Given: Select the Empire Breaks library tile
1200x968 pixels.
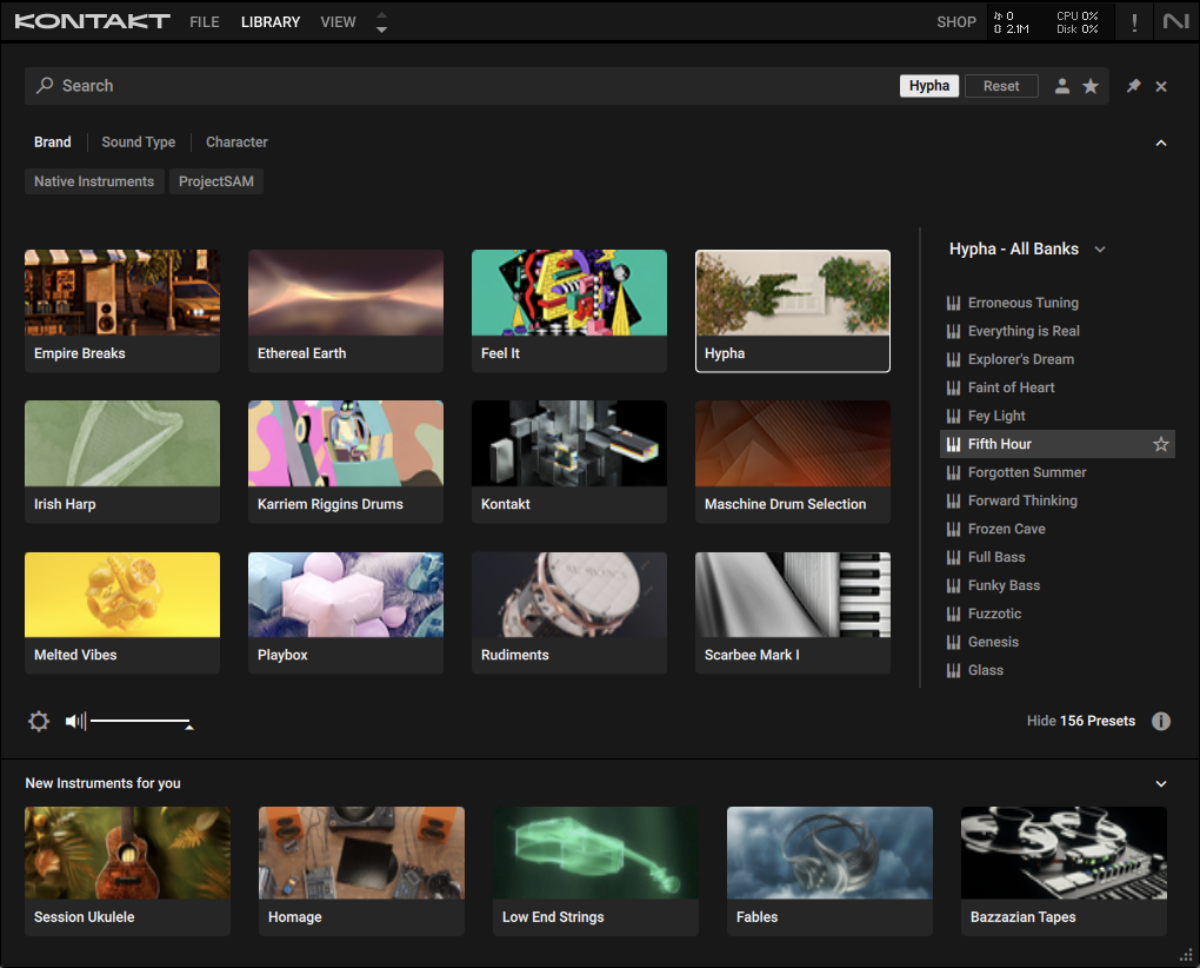Looking at the screenshot, I should [x=122, y=311].
